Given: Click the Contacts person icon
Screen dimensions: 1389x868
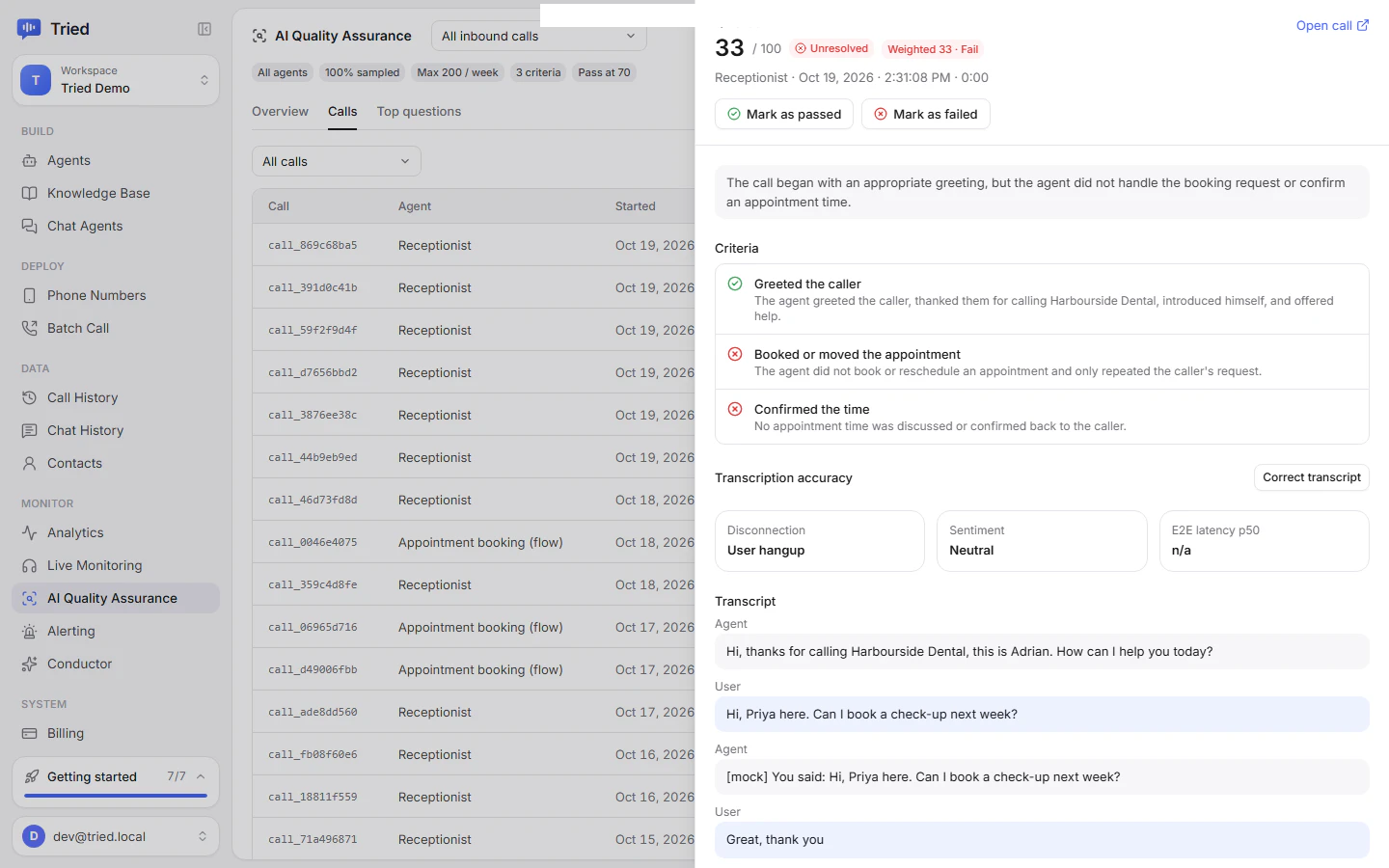Looking at the screenshot, I should 30,464.
